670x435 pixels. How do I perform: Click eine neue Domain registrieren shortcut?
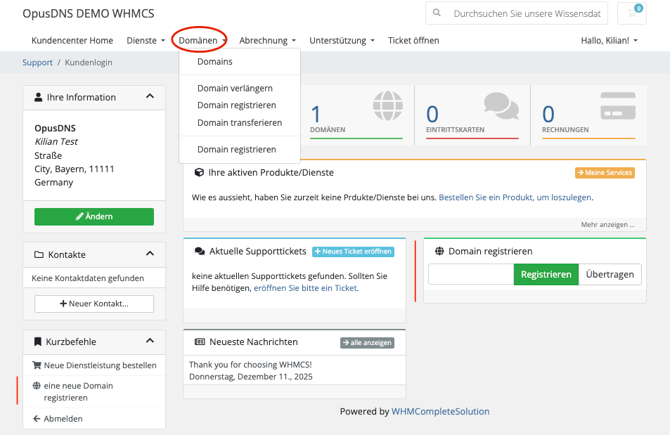tap(94, 392)
